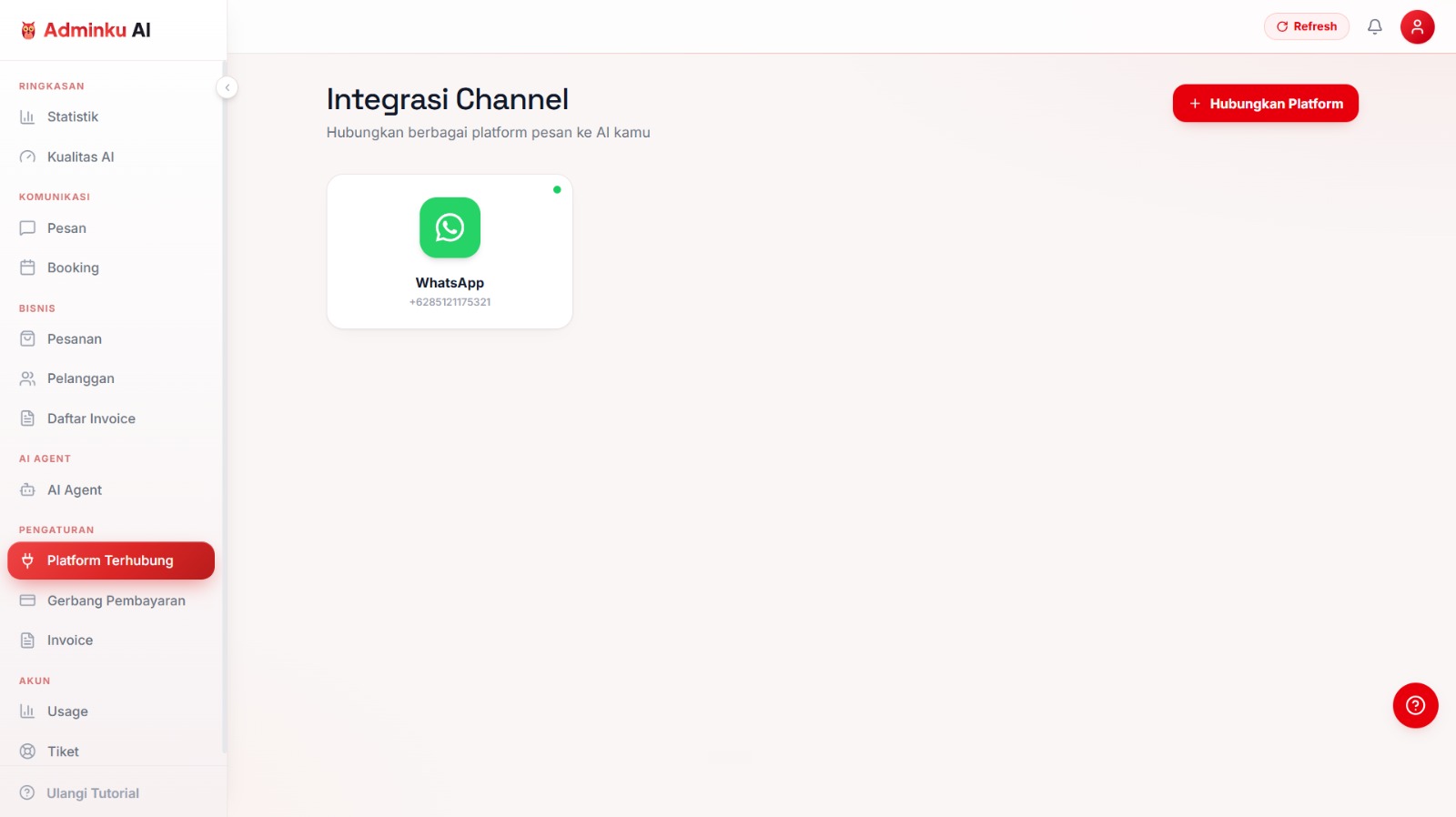Click the Invoice file icon under Pengaturan

pyautogui.click(x=27, y=640)
